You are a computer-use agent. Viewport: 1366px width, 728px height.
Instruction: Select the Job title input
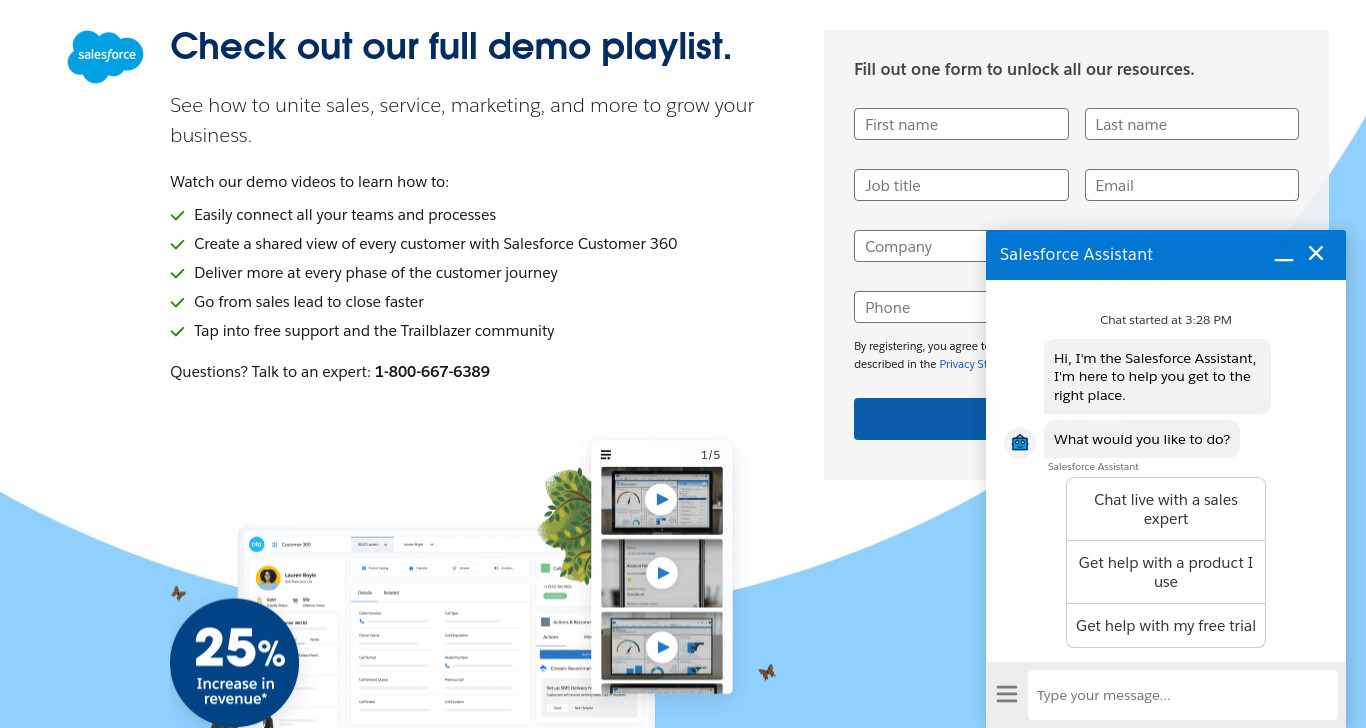coord(961,185)
